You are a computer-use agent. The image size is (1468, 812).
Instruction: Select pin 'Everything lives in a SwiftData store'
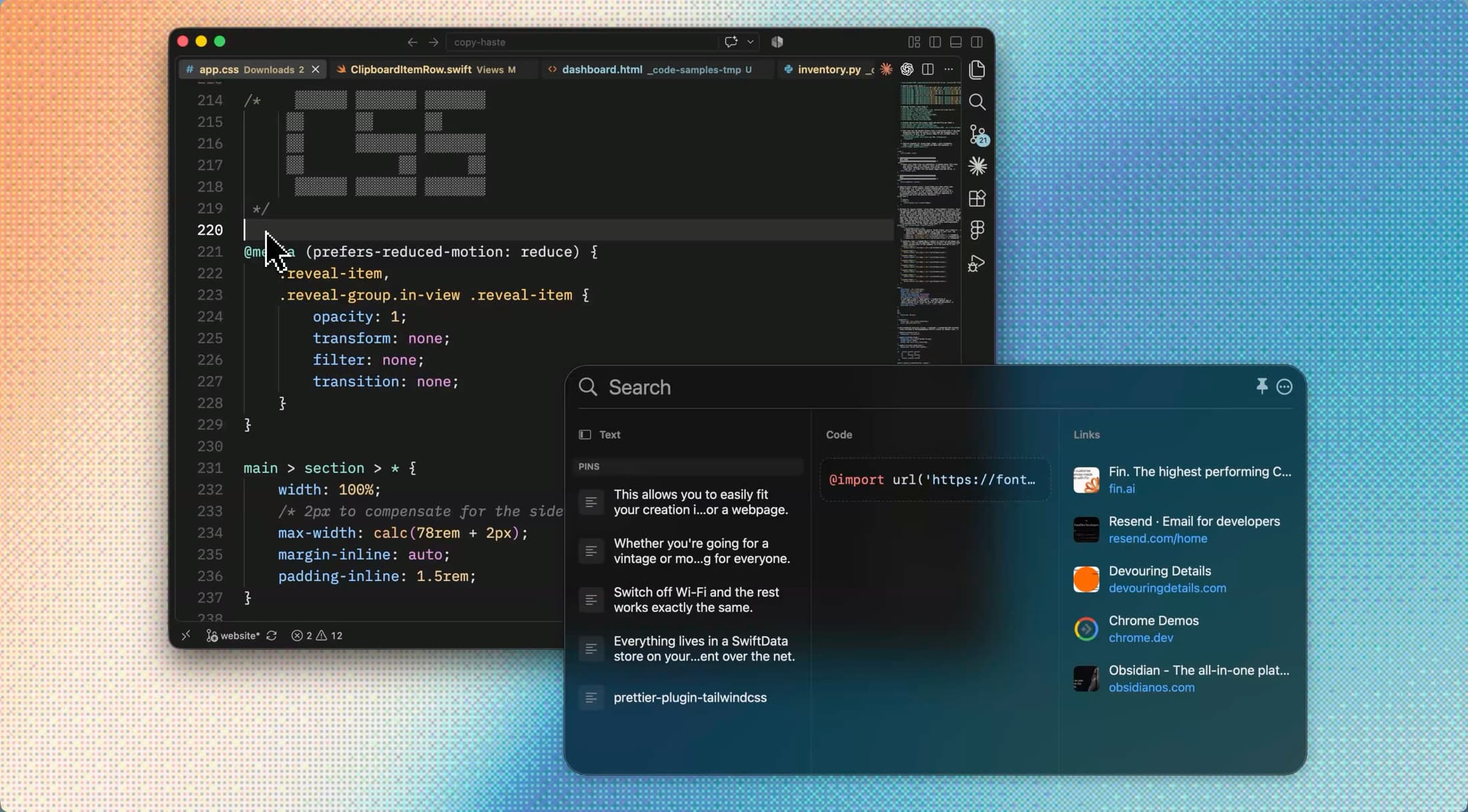[x=689, y=649]
